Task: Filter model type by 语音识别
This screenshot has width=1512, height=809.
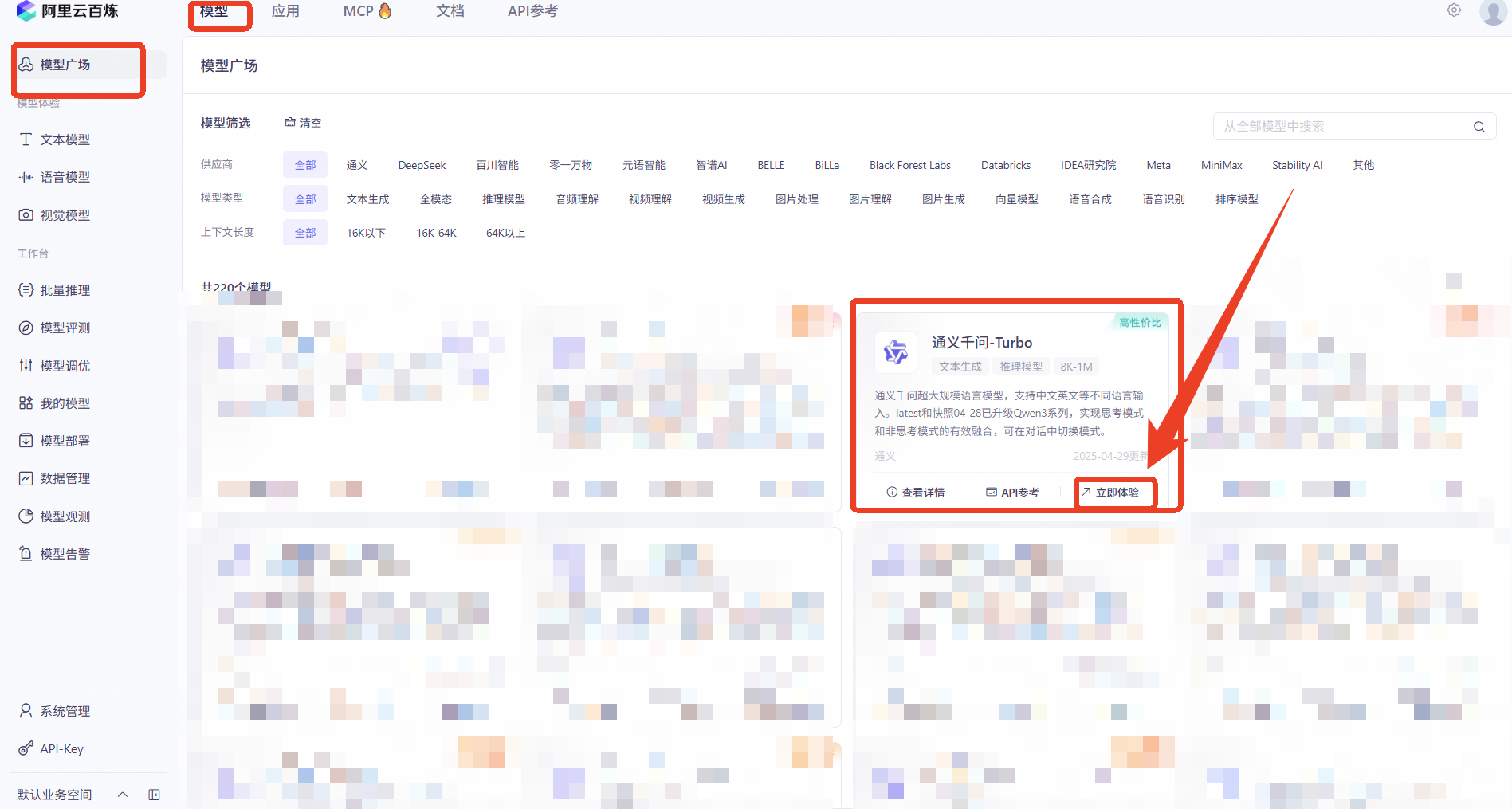Action: click(1164, 199)
